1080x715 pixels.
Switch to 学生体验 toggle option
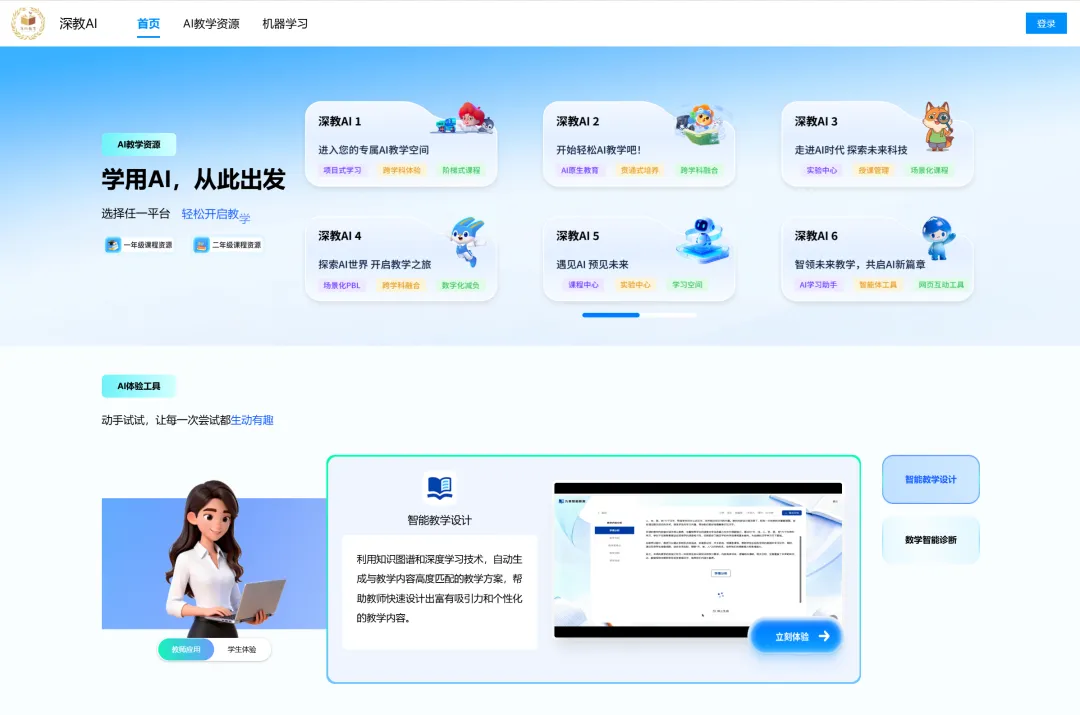tap(242, 649)
